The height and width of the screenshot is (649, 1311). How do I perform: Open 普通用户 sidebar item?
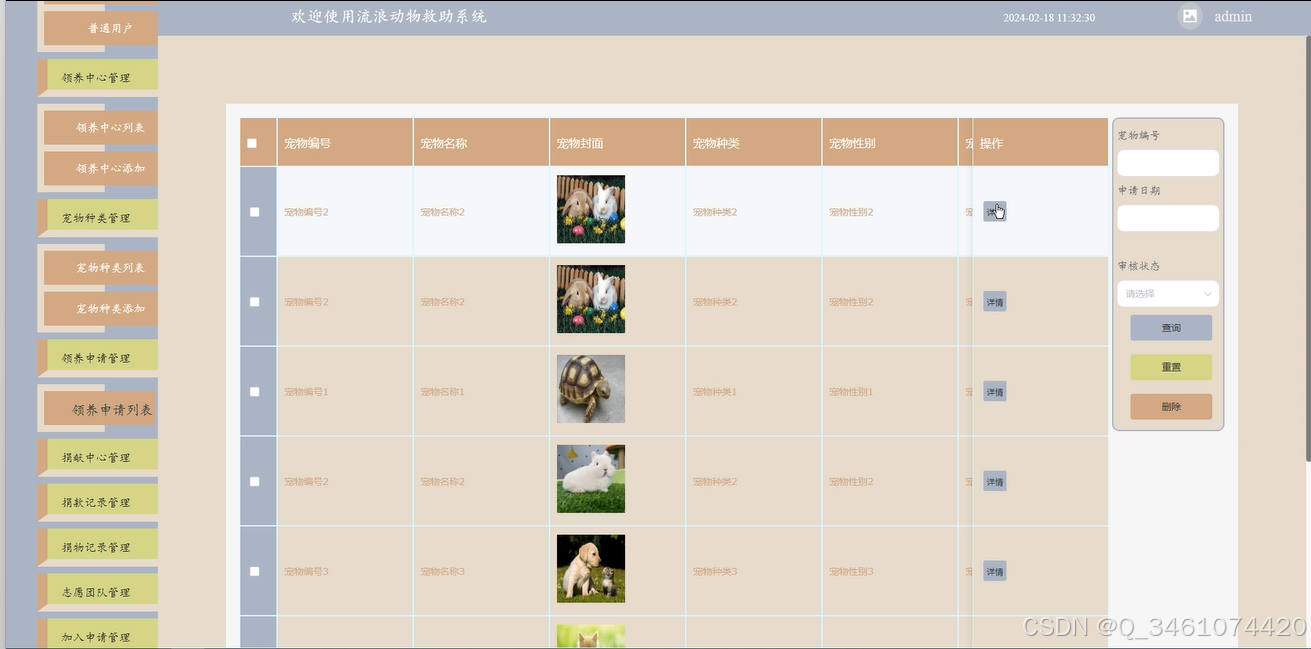coord(101,28)
